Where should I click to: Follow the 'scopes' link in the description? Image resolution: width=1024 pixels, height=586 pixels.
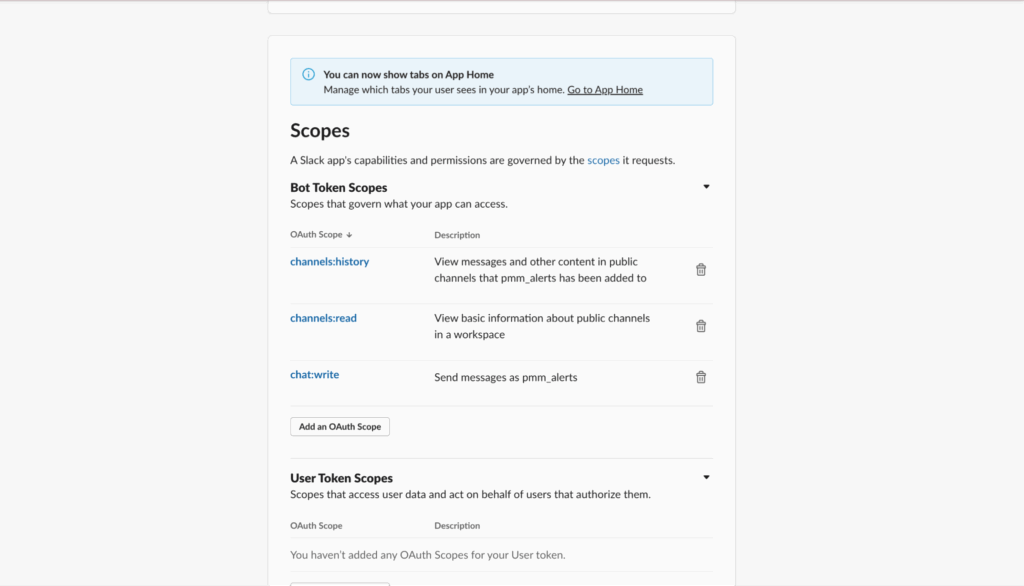pyautogui.click(x=603, y=160)
